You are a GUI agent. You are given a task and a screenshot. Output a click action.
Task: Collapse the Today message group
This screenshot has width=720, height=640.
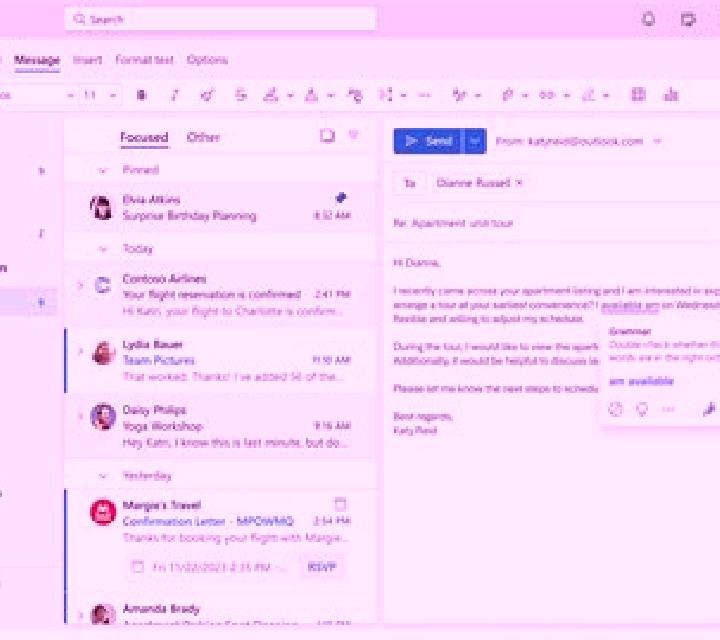[x=103, y=249]
